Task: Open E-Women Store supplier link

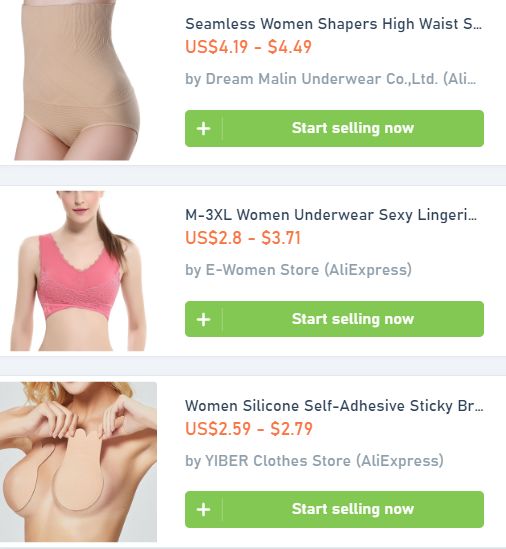Action: point(298,270)
